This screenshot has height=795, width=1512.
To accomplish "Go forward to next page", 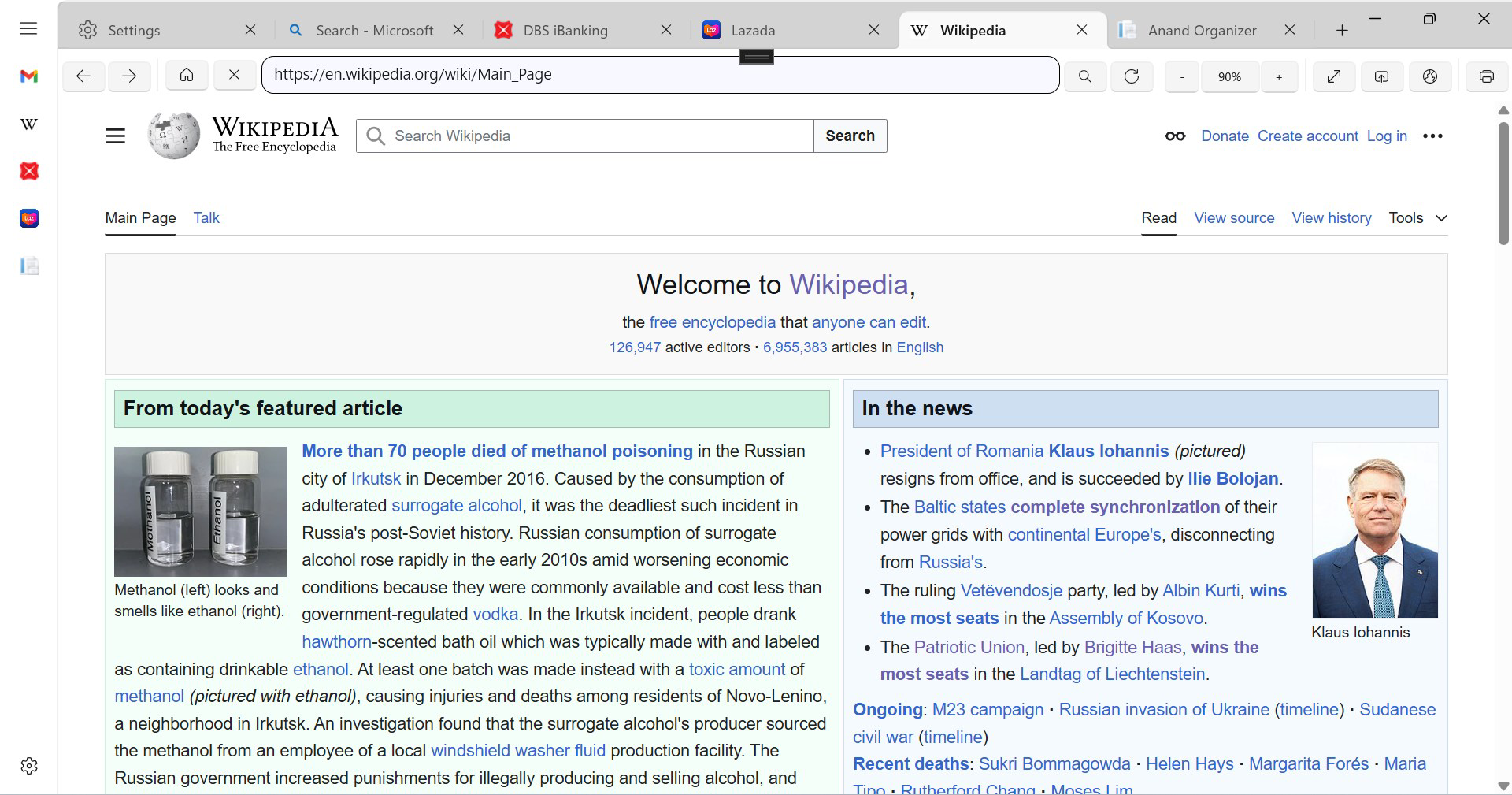I will (129, 76).
